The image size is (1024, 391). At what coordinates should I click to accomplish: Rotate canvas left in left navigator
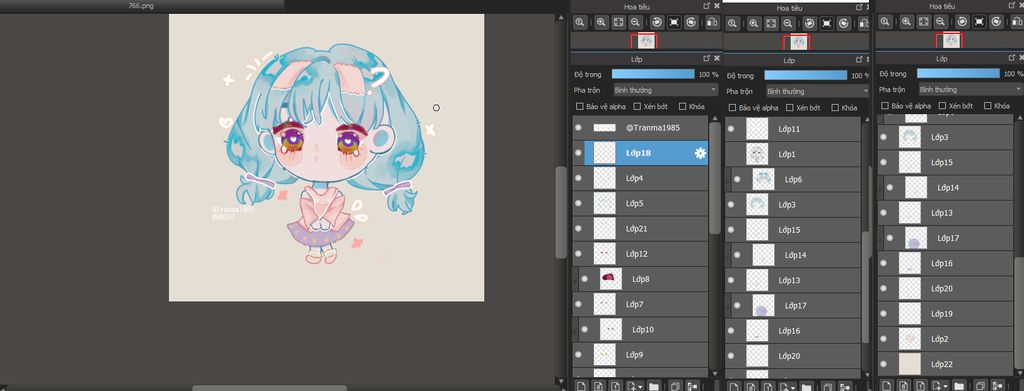click(656, 22)
